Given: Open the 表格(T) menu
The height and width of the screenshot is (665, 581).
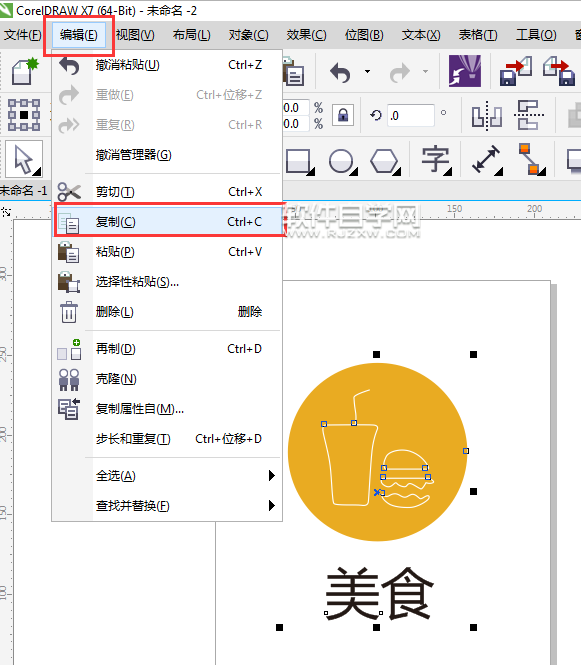Looking at the screenshot, I should [478, 35].
